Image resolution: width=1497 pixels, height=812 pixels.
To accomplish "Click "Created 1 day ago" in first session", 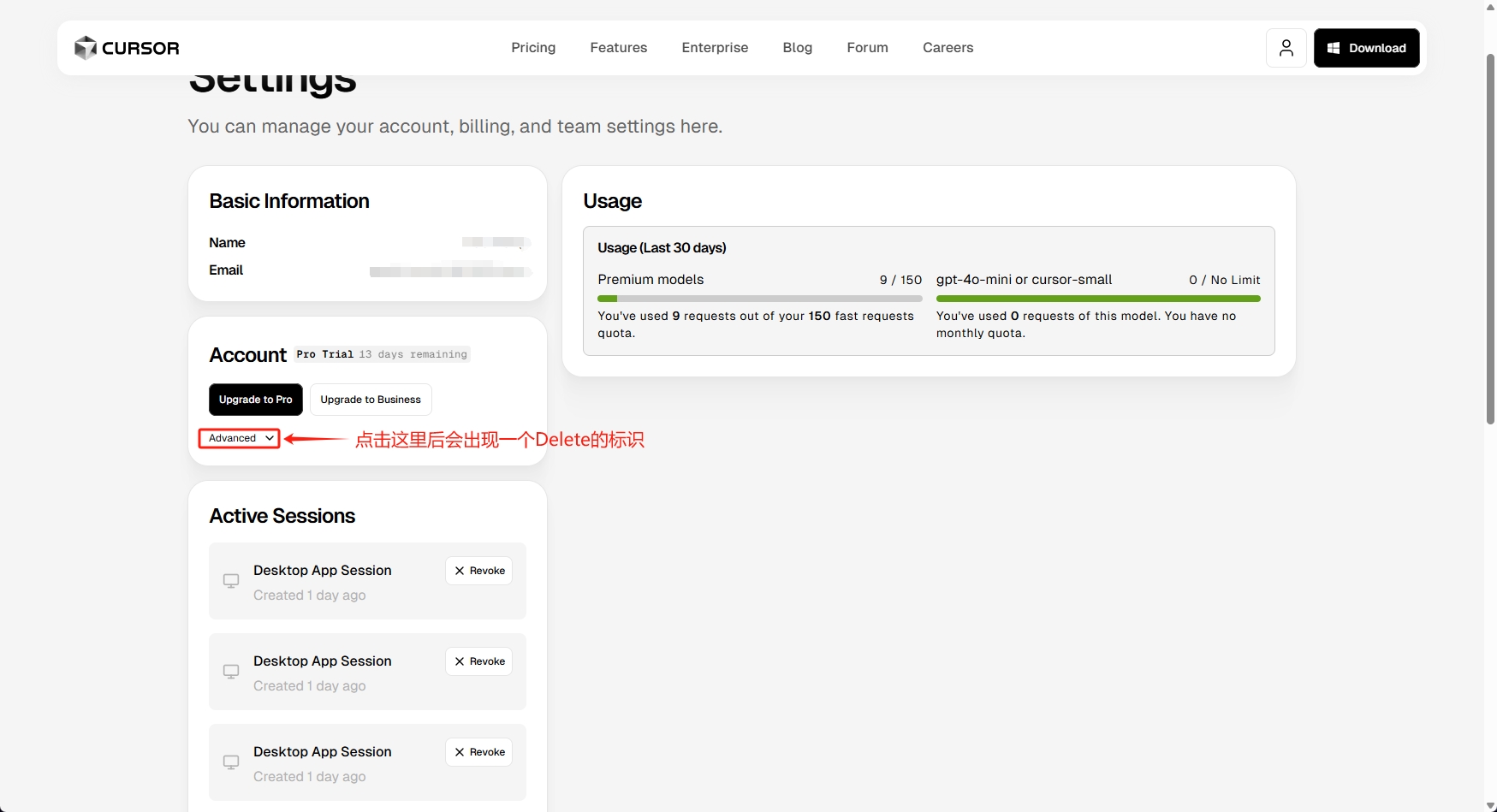I will click(309, 596).
